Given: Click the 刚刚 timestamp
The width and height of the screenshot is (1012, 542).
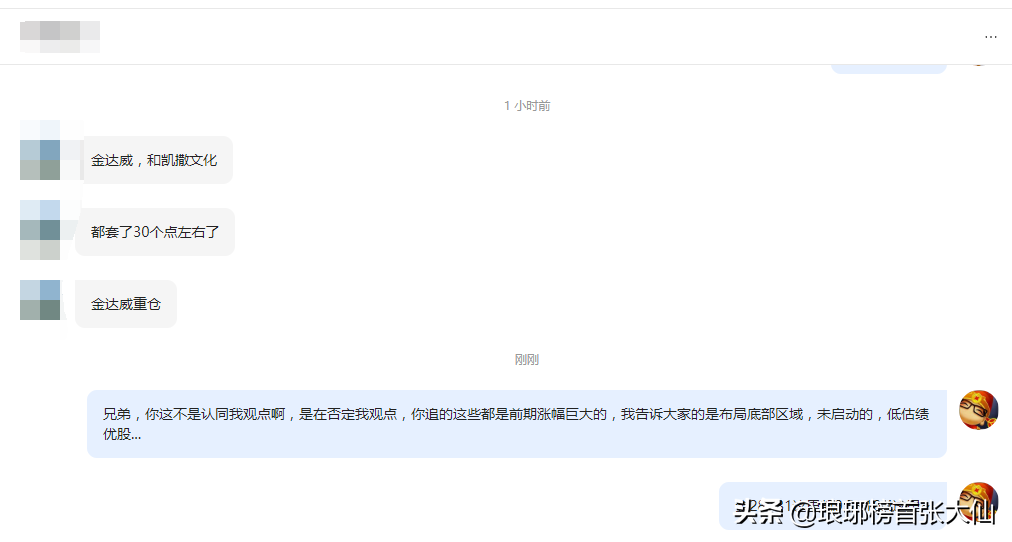Looking at the screenshot, I should (527, 359).
